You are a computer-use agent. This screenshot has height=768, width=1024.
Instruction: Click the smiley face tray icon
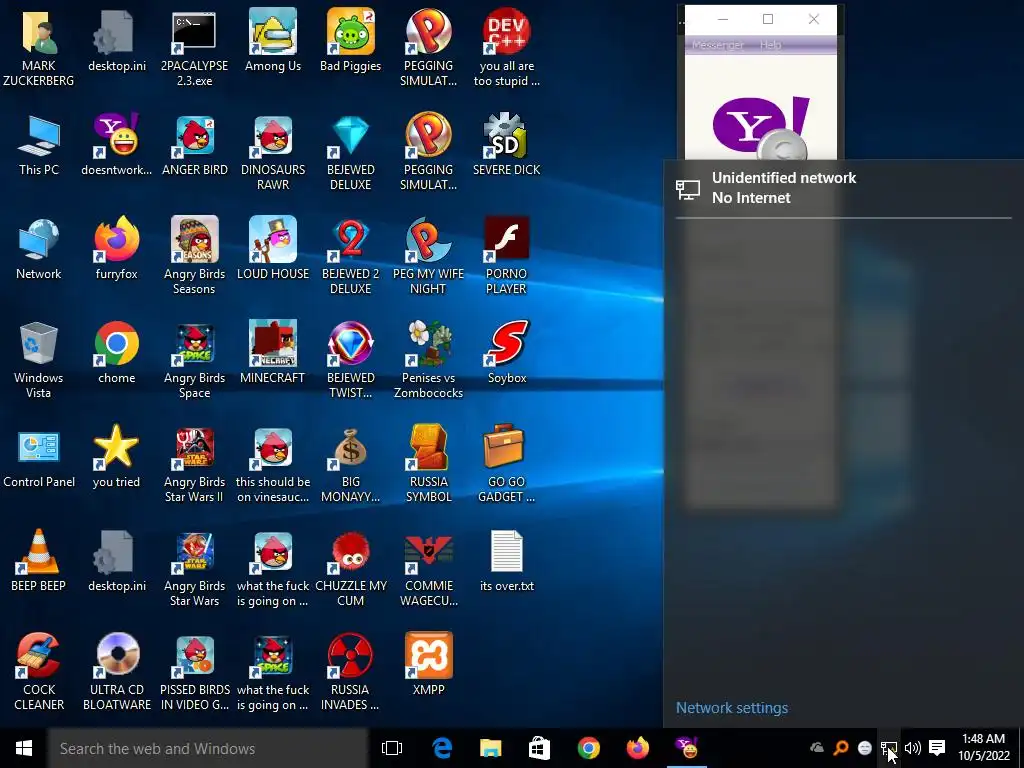click(x=865, y=748)
